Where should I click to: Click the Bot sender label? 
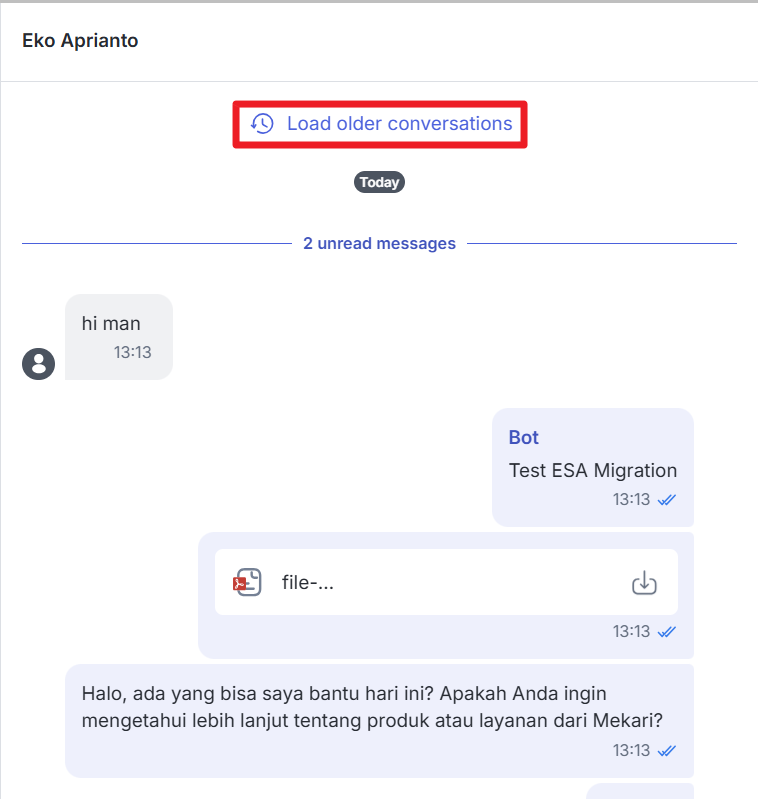tap(524, 438)
